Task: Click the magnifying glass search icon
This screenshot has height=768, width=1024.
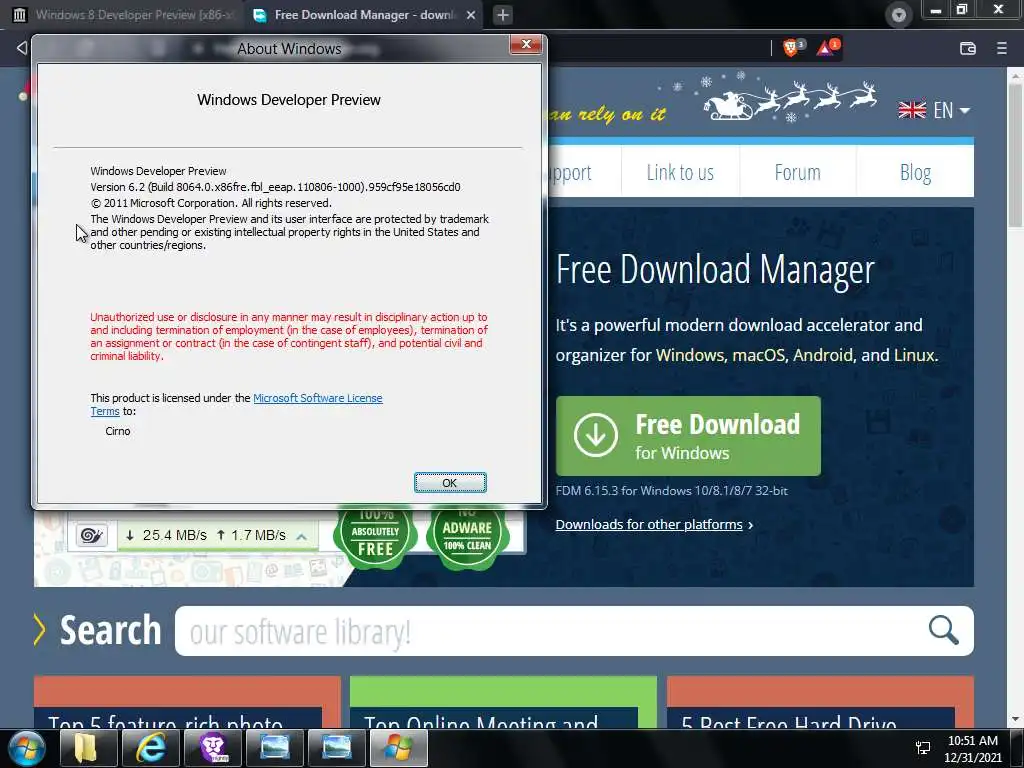Action: 943,630
